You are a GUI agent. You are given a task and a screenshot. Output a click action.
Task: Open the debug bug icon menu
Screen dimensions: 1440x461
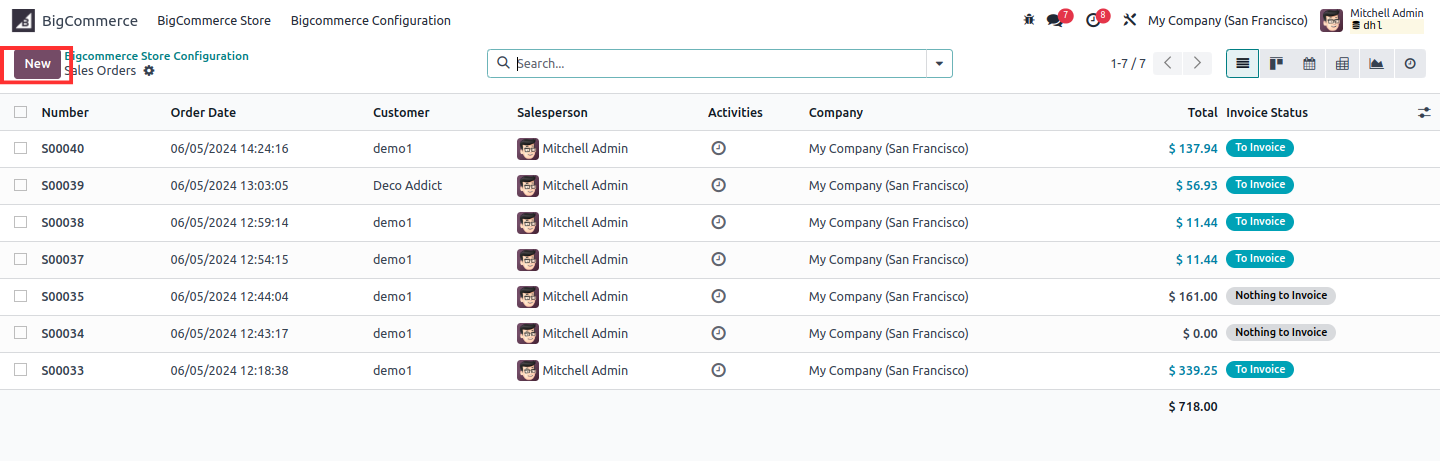(x=1029, y=20)
